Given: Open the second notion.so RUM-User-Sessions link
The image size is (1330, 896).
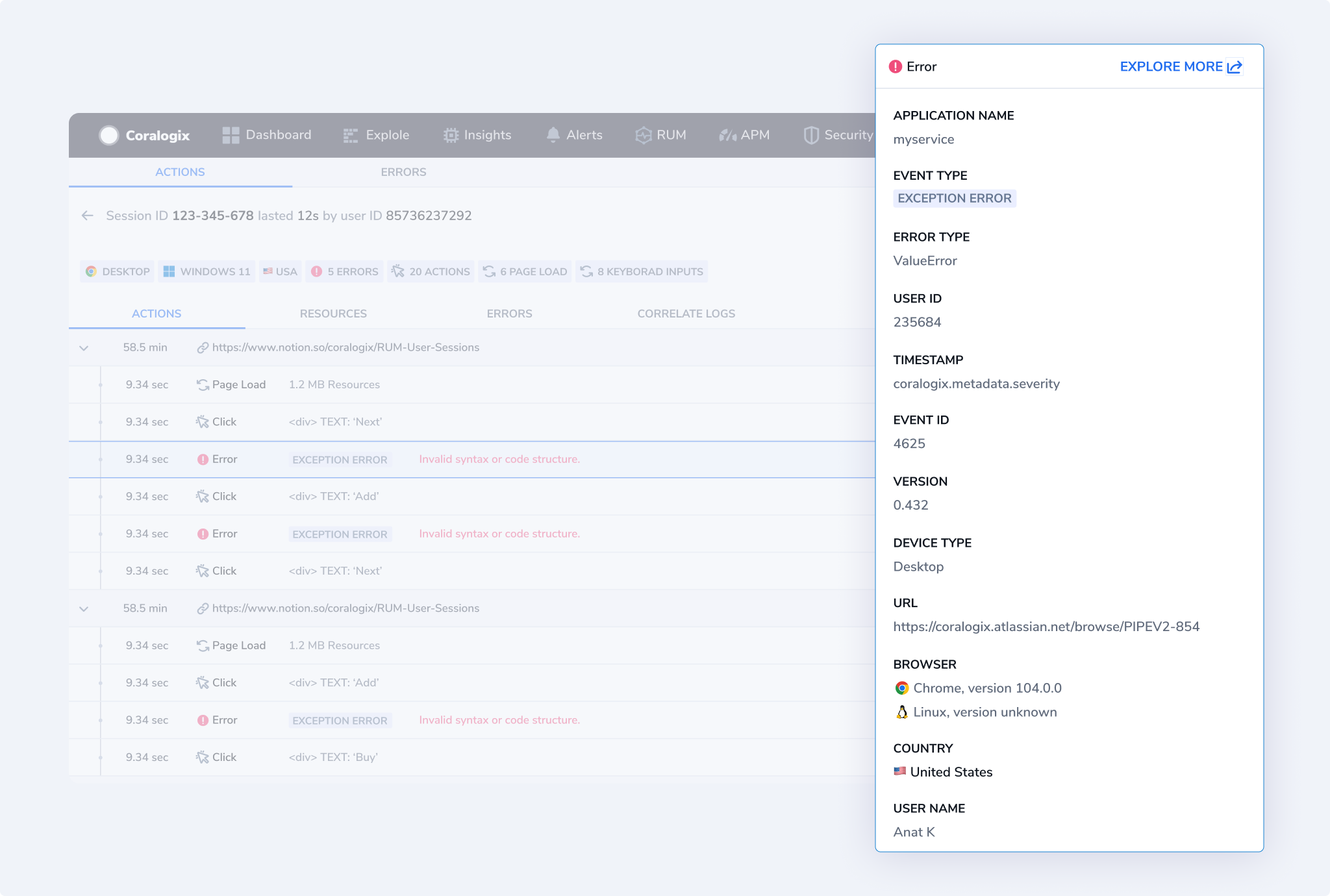Looking at the screenshot, I should (x=345, y=608).
